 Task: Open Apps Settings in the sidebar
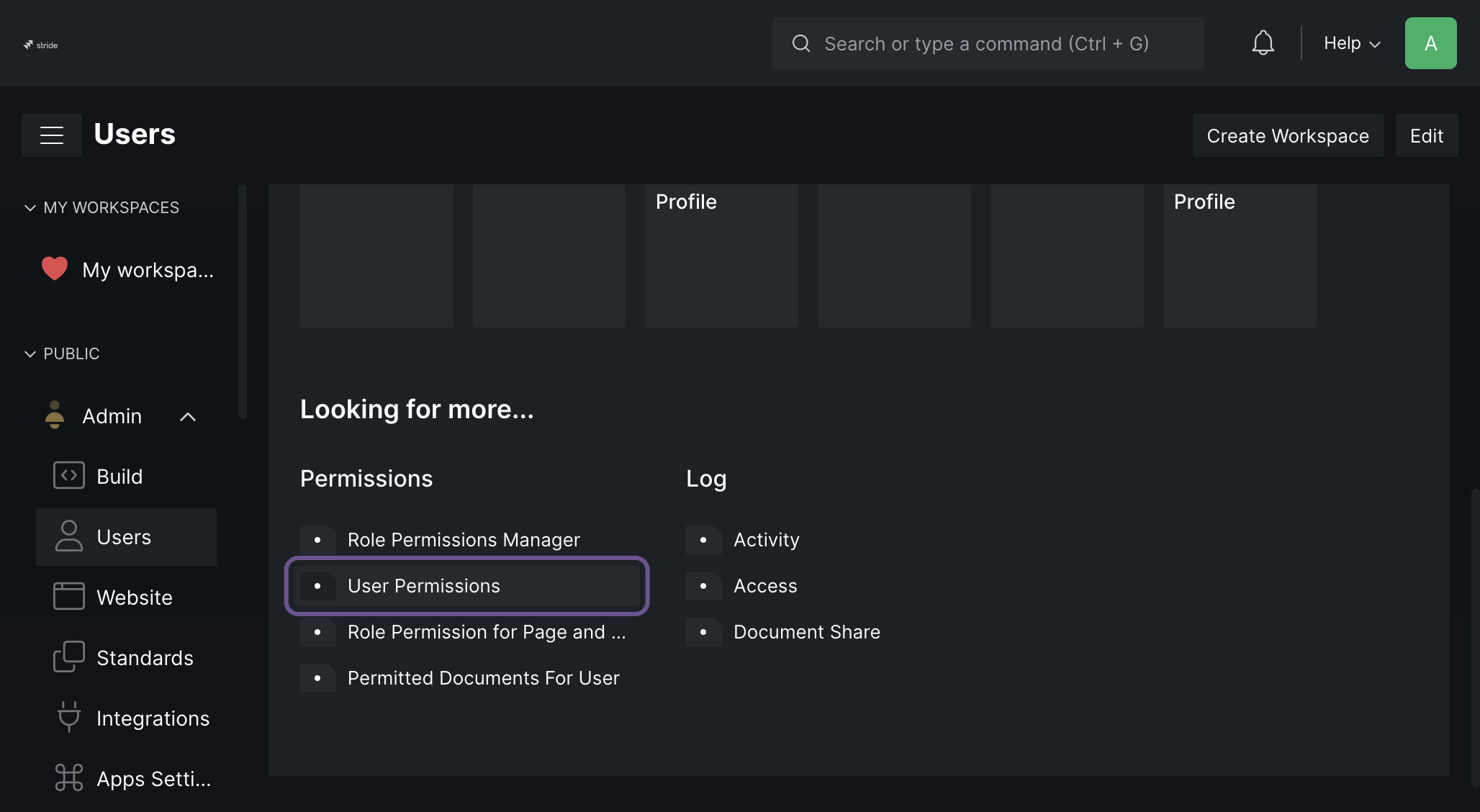126,779
